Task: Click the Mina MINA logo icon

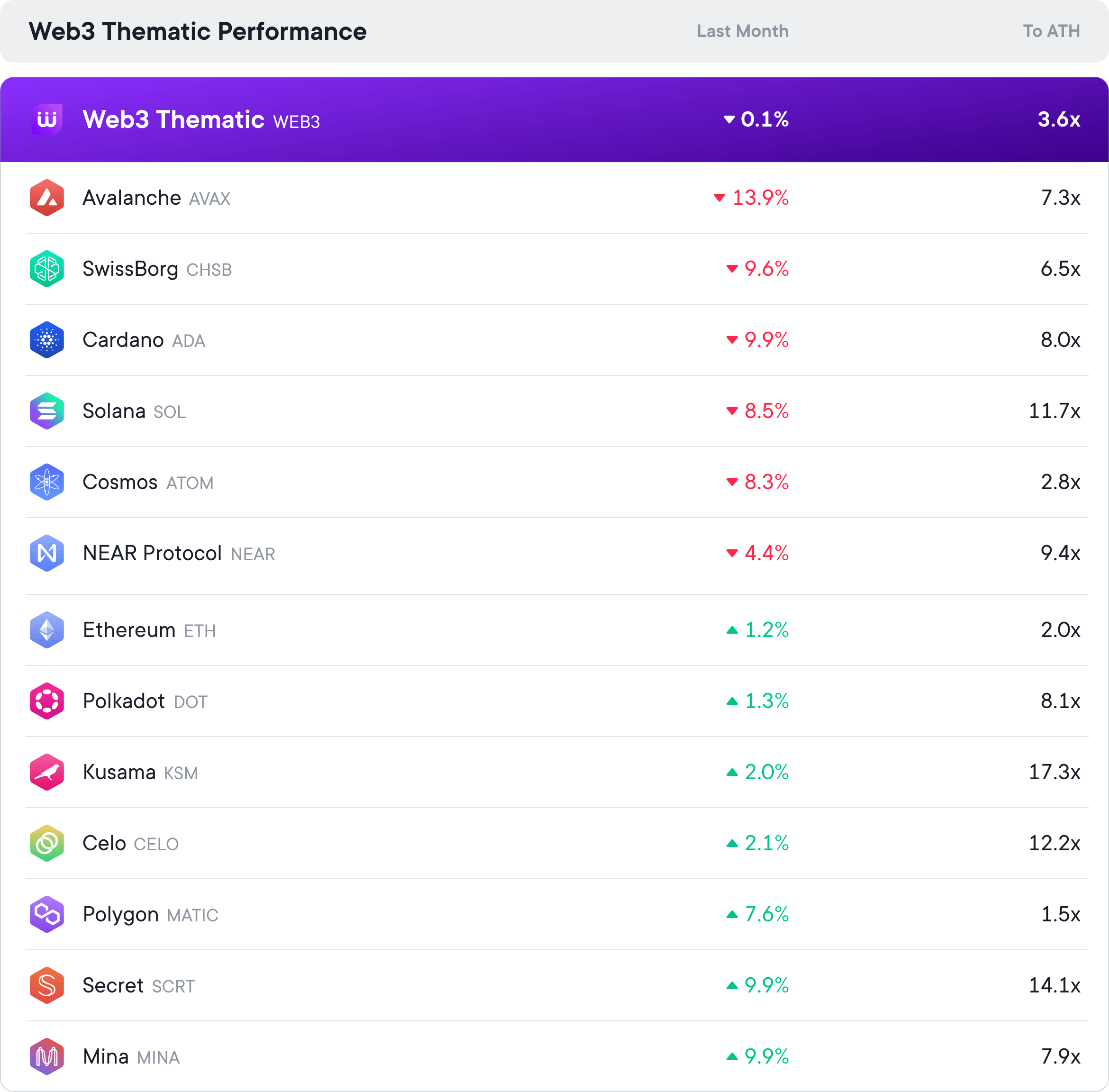Action: pos(46,1057)
